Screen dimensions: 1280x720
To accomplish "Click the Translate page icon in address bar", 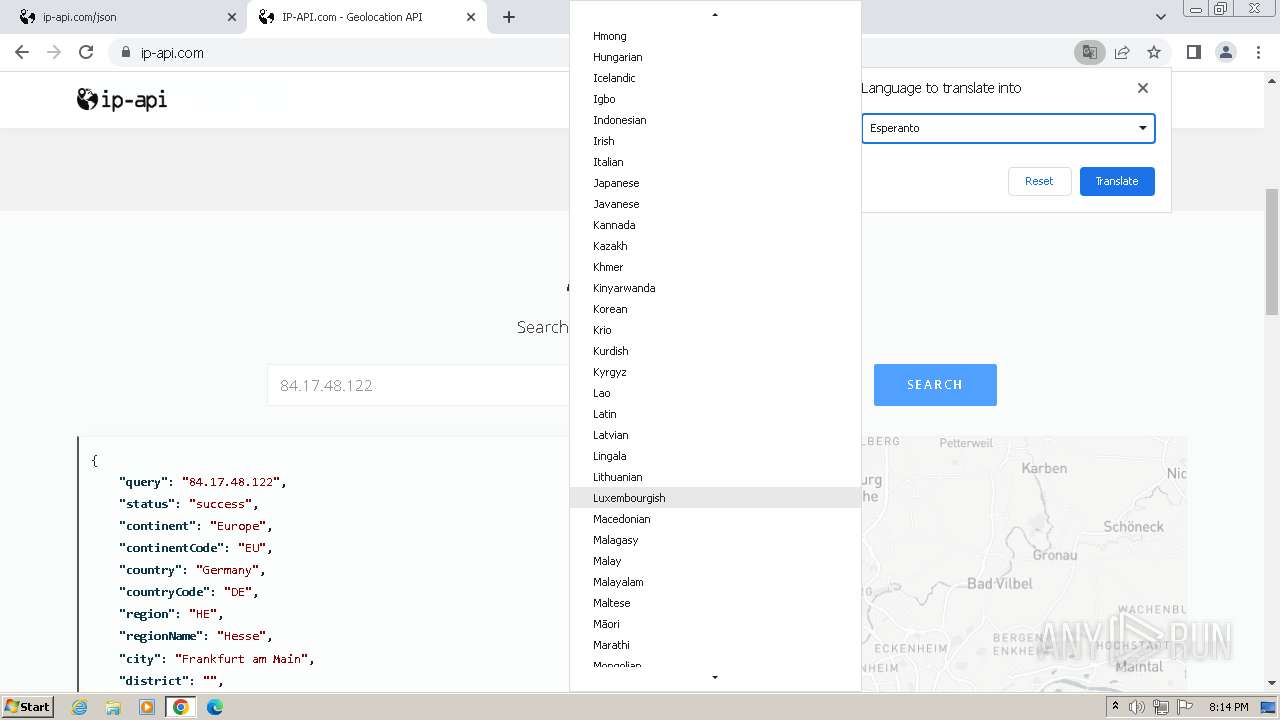I will tap(1089, 53).
